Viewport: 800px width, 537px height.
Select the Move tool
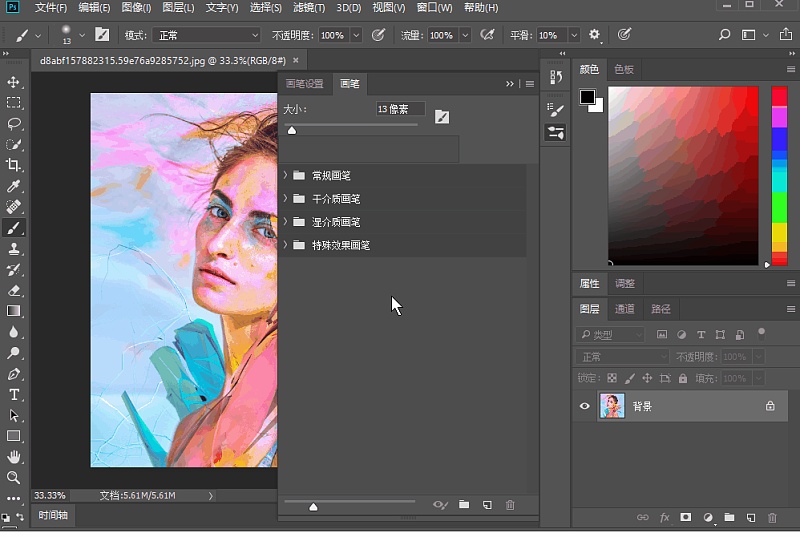coord(14,82)
